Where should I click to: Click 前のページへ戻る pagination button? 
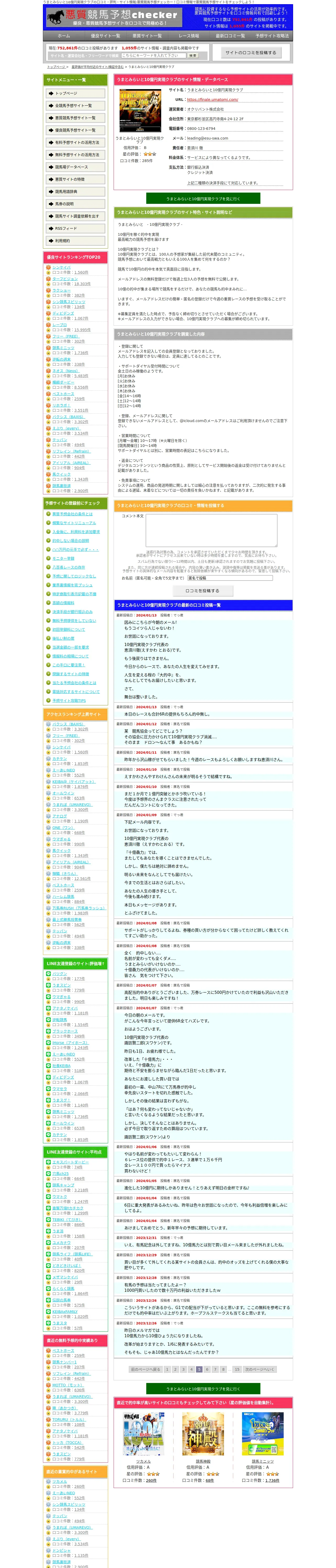(x=145, y=1370)
